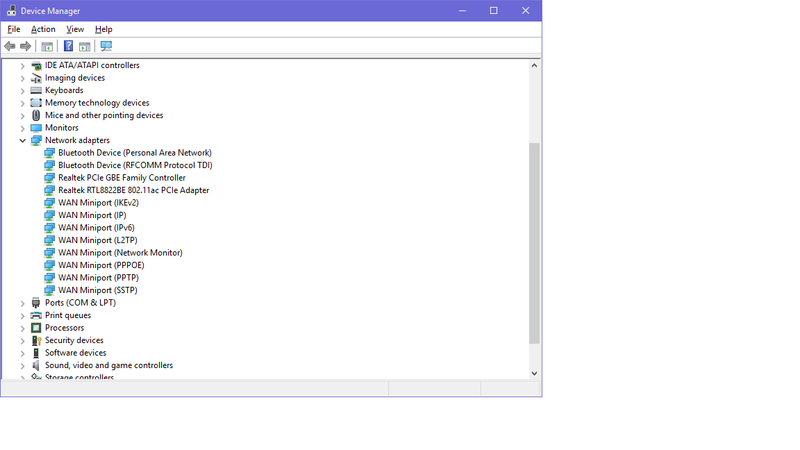The width and height of the screenshot is (800, 450).
Task: Select WAN Miniport (PPPOE) entry
Action: click(x=101, y=265)
